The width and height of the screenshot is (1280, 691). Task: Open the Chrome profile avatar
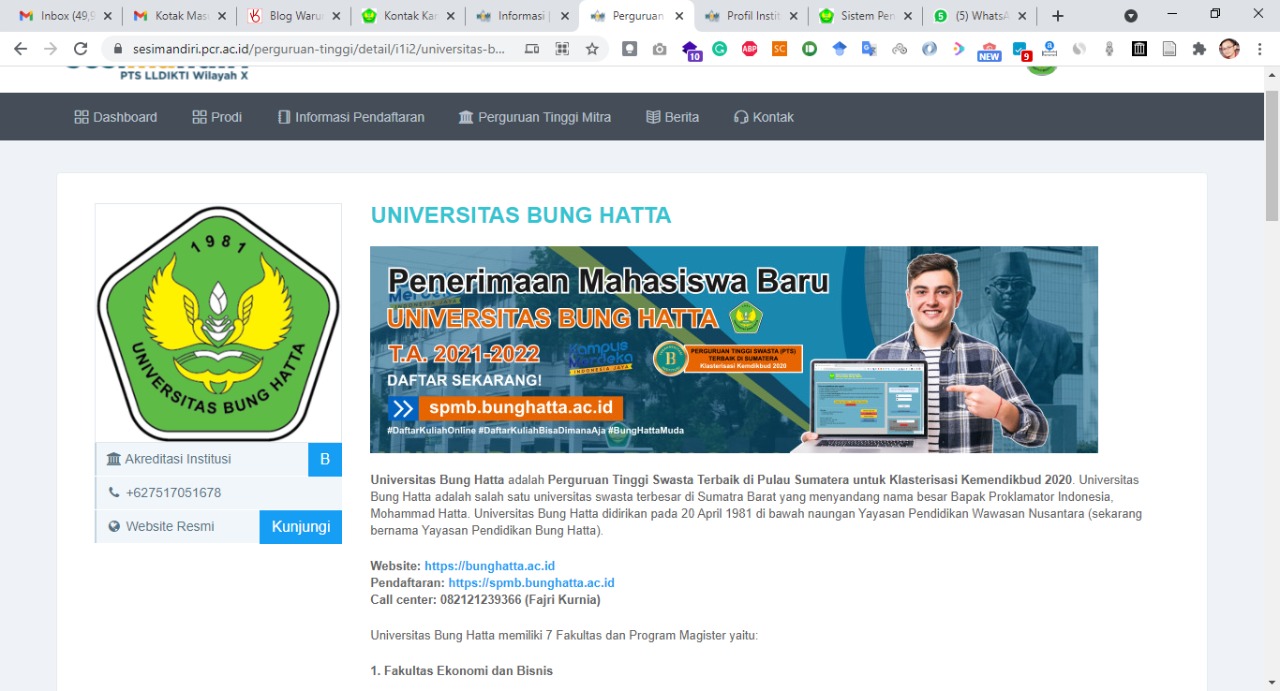(1229, 48)
